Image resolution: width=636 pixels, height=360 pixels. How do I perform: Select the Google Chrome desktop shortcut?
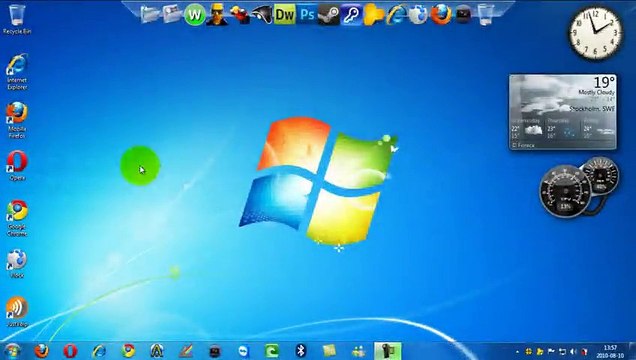point(17,218)
